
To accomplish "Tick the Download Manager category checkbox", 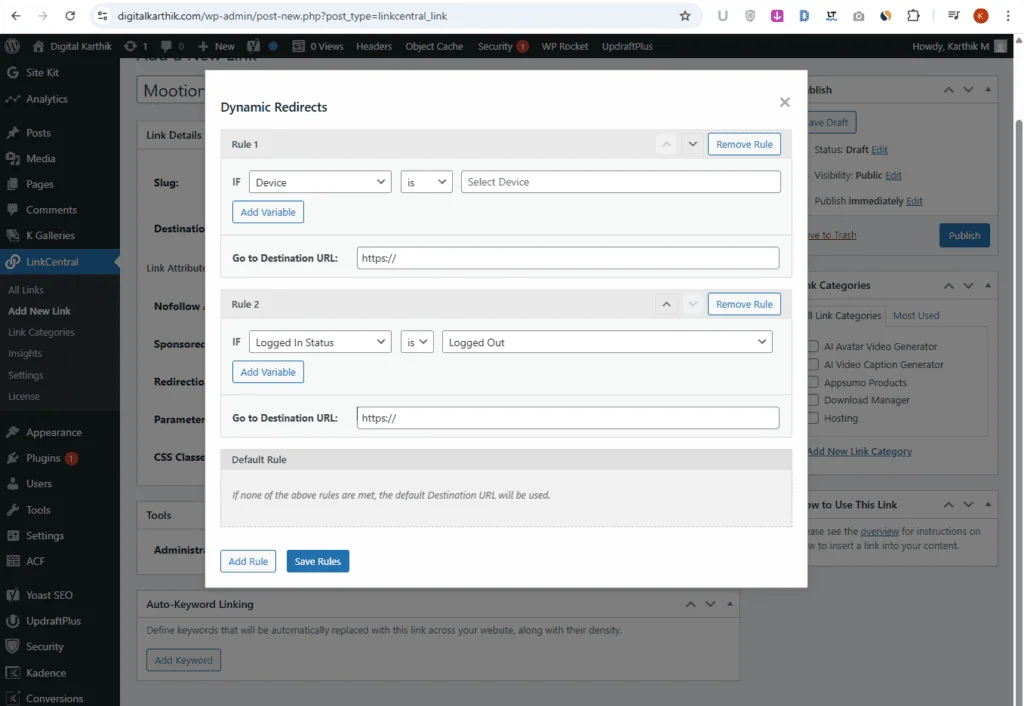I will pyautogui.click(x=814, y=400).
